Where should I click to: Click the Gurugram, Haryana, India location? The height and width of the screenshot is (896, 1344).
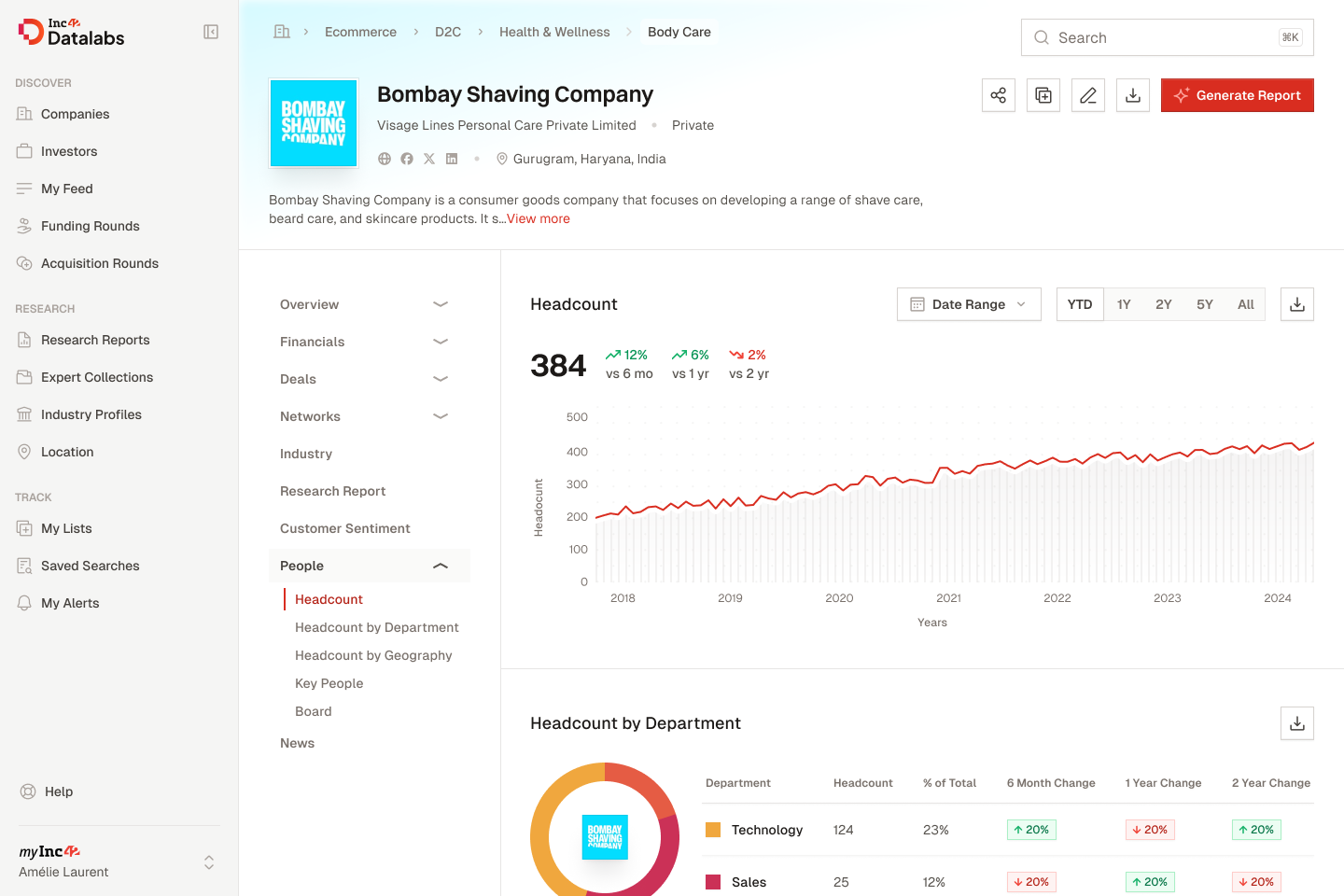coord(581,159)
